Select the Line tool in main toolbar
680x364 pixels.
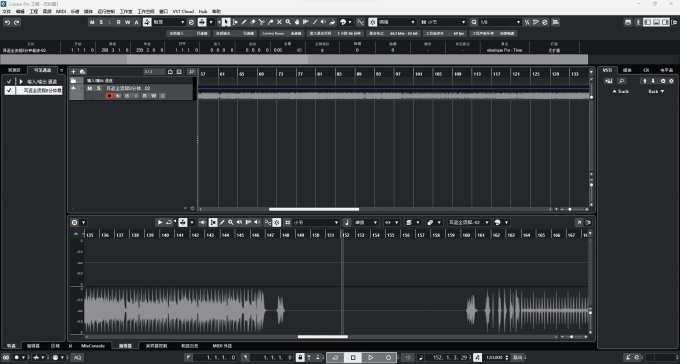315,22
